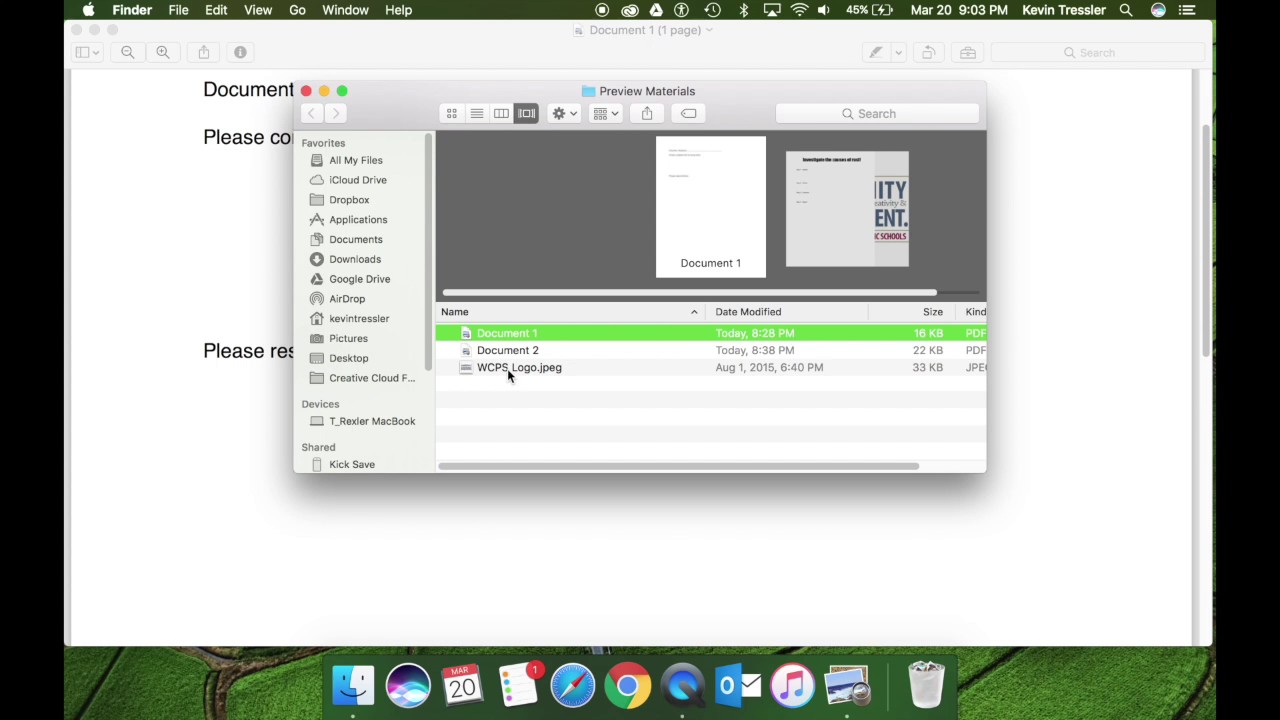
Task: Sort files by Name column
Action: 571,312
